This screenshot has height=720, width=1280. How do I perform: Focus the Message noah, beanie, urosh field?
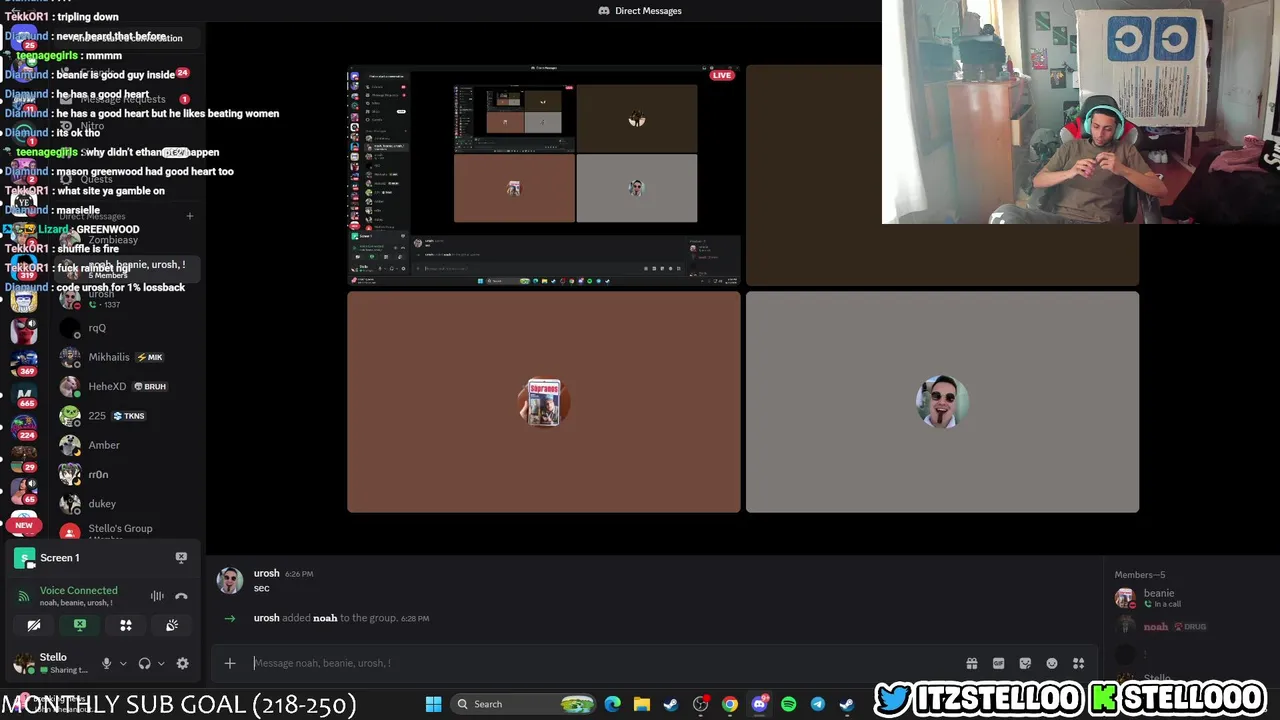click(x=600, y=663)
